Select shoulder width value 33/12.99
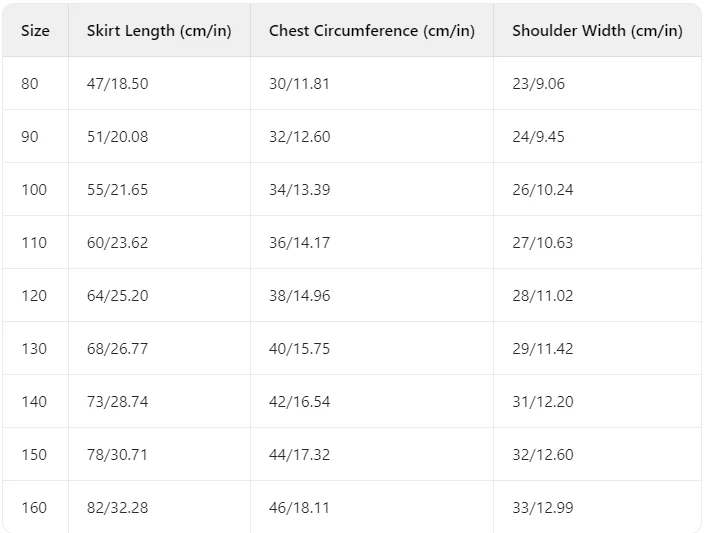Image resolution: width=707 pixels, height=533 pixels. 542,508
